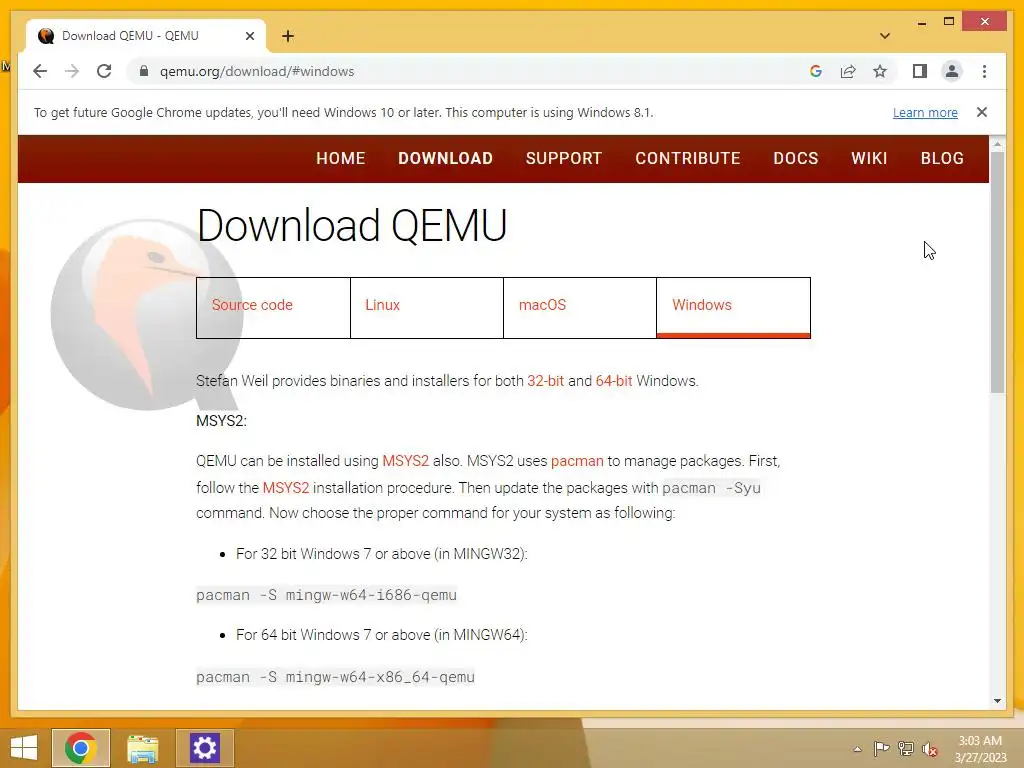
Task: Click the mingw-w64-i686-qemu command text
Action: click(326, 595)
